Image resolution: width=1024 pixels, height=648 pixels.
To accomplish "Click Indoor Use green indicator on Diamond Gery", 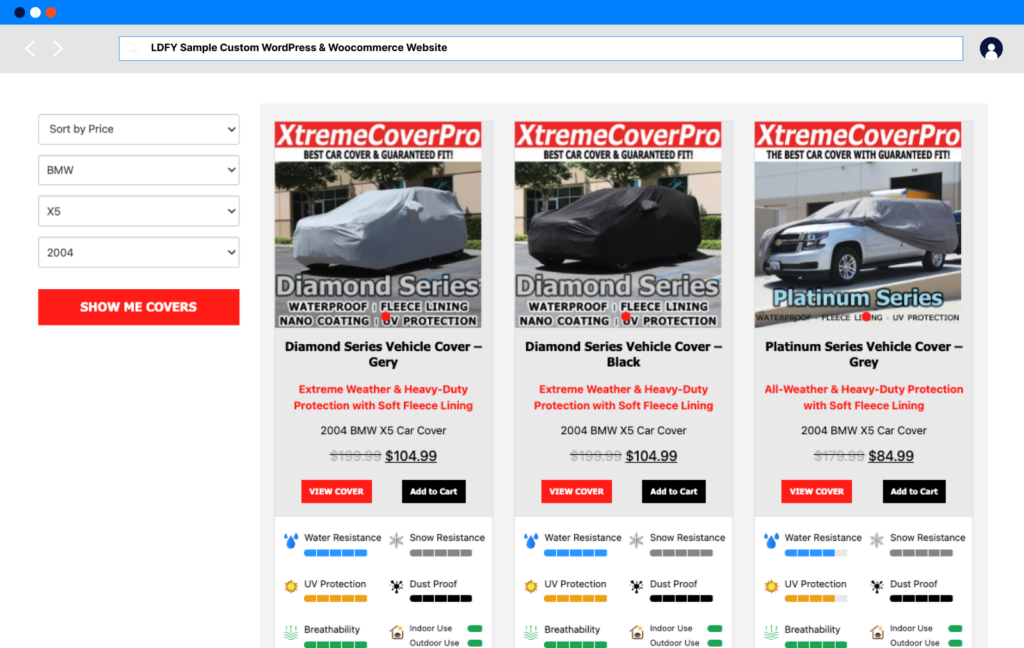I will (475, 628).
